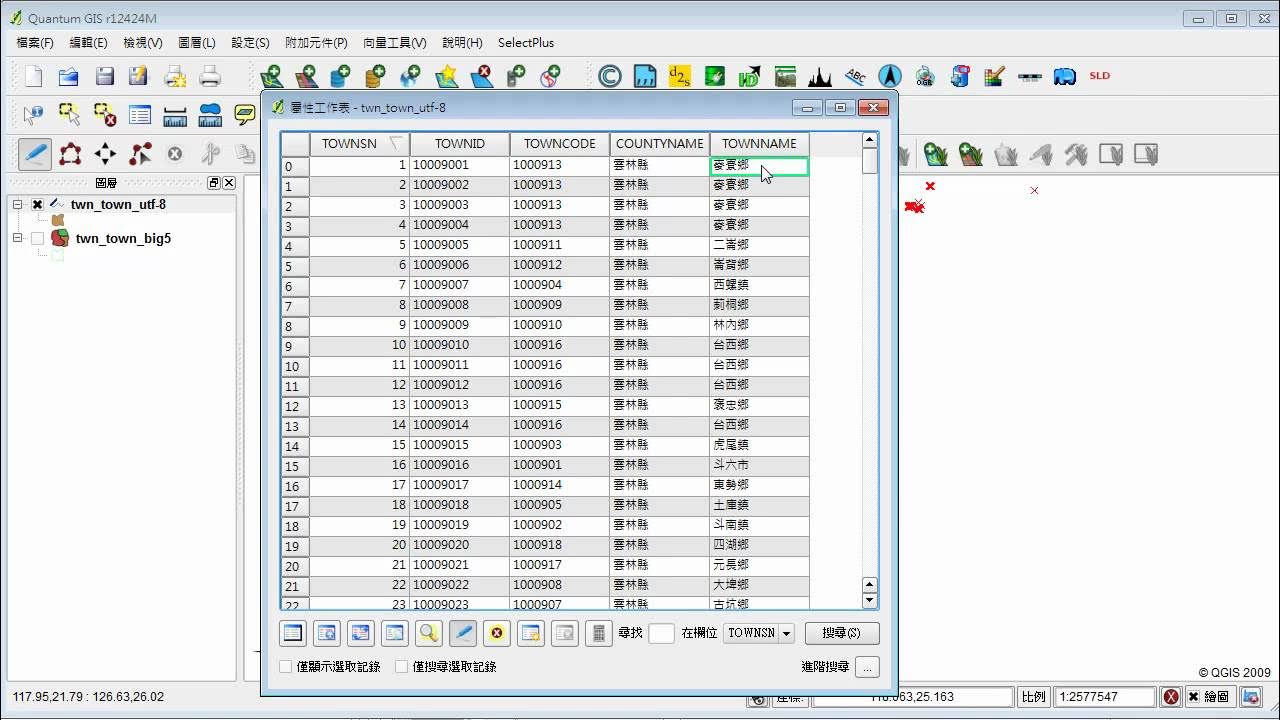Image resolution: width=1280 pixels, height=720 pixels.
Task: Click scroll-down arrow of attribute table scrollbar
Action: 869,600
